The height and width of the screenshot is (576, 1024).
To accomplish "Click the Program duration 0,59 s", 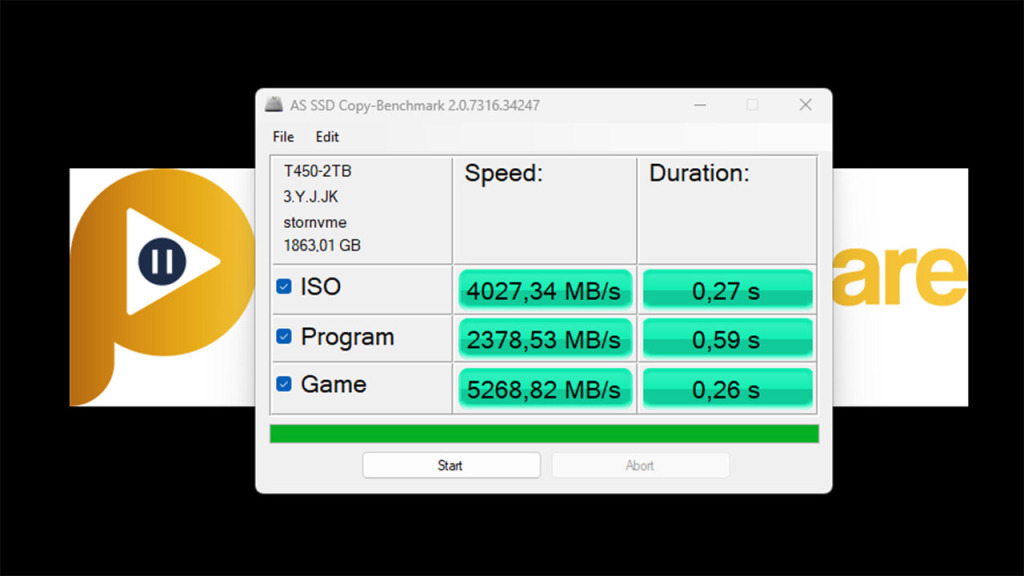I will pyautogui.click(x=727, y=339).
